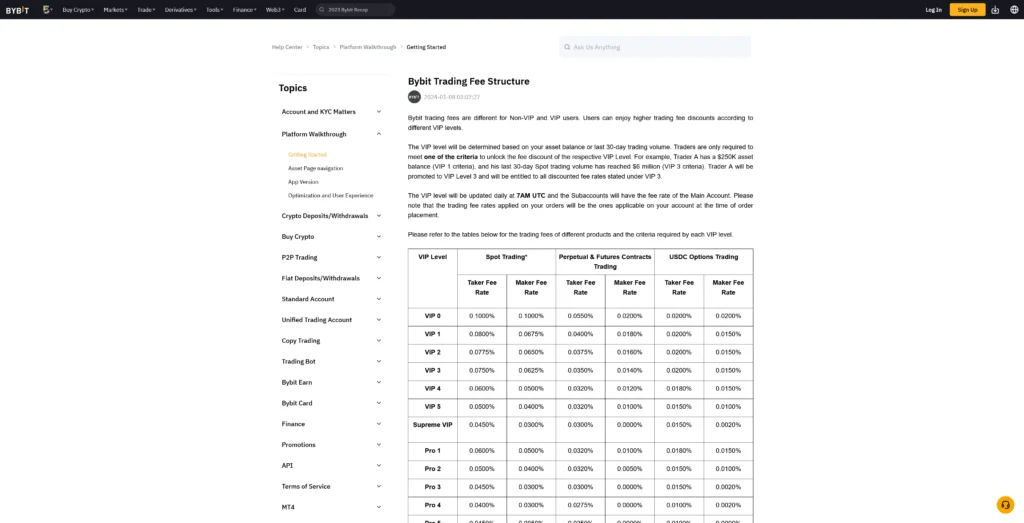Click the Pro 1 row label
Image resolution: width=1024 pixels, height=523 pixels.
[432, 451]
